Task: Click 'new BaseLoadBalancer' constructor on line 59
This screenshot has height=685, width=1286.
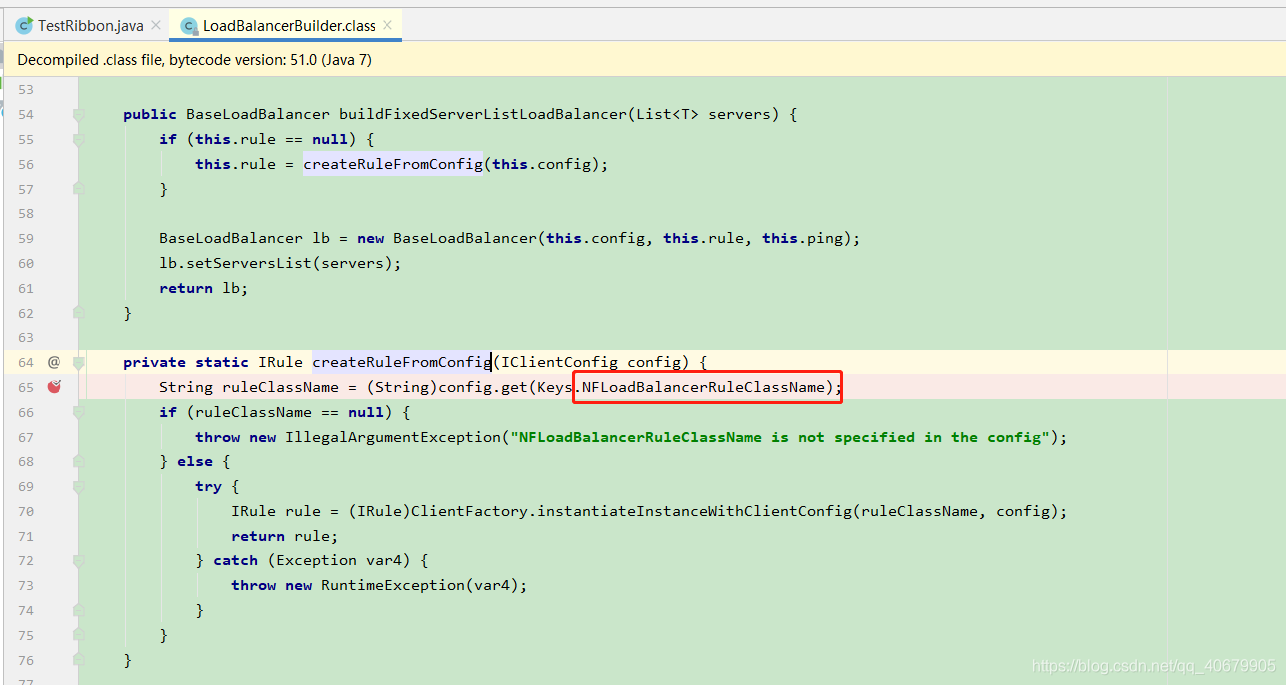Action: coord(447,238)
